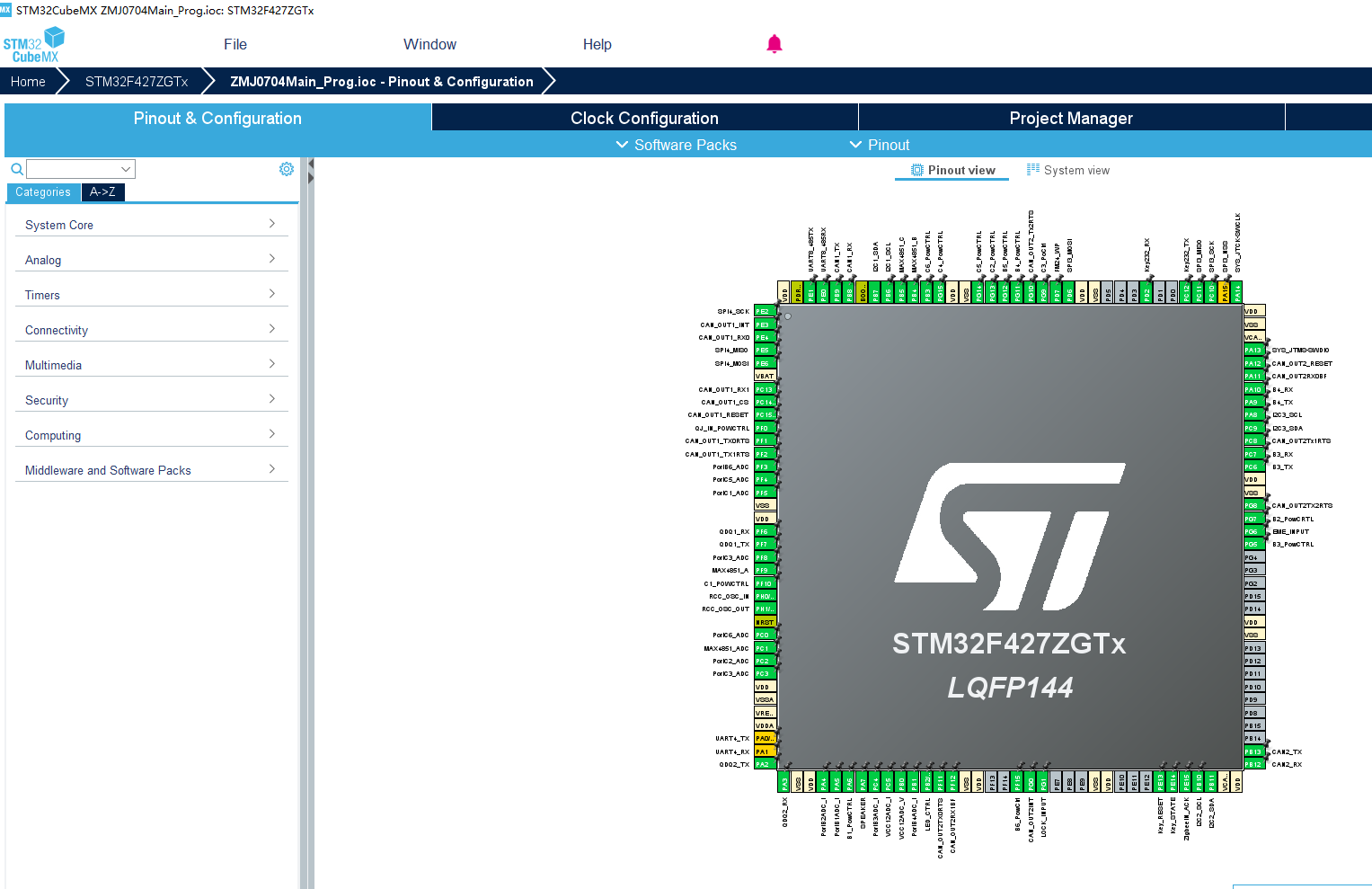Go to Home in the breadcrumb
The width and height of the screenshot is (1372, 889).
[28, 82]
